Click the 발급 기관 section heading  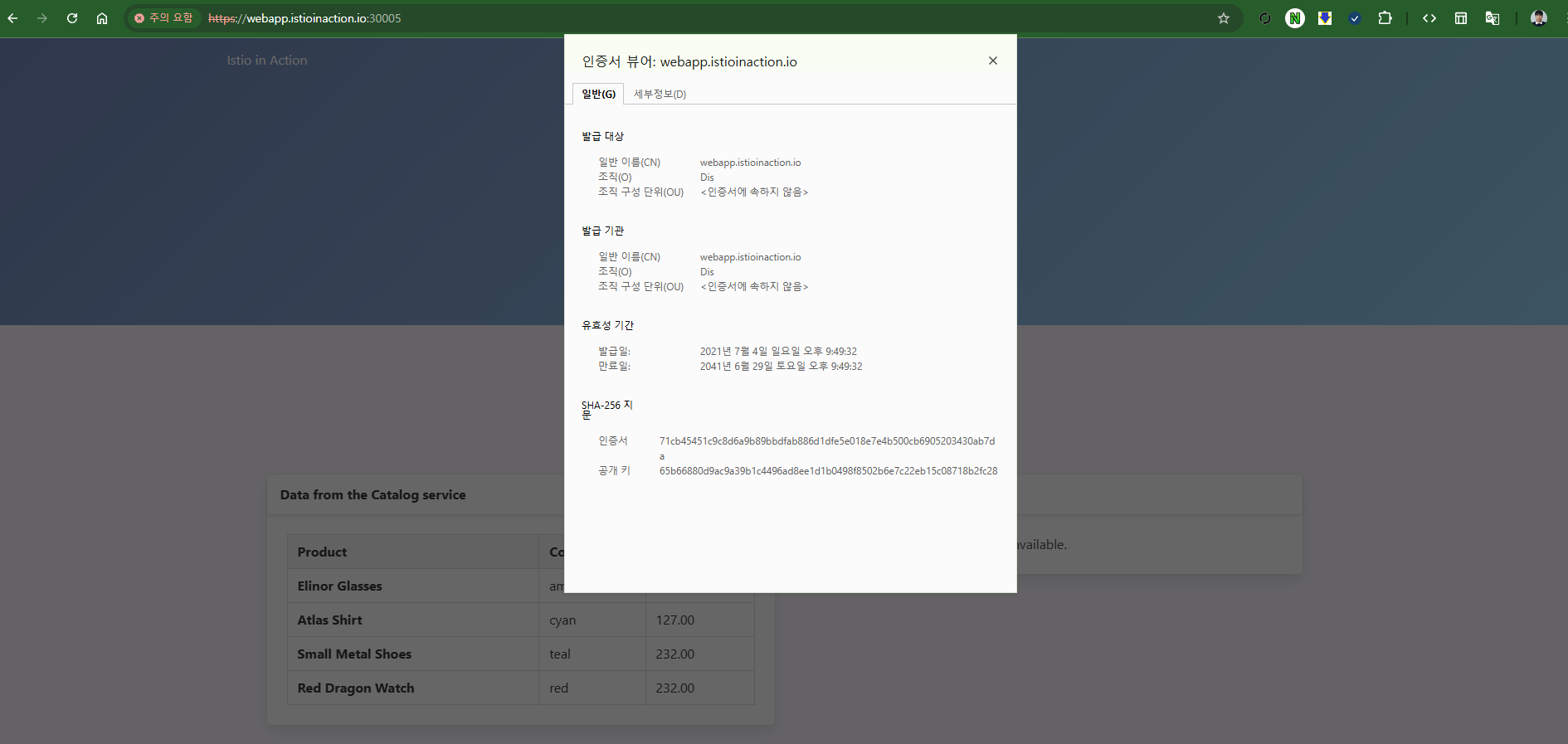[x=602, y=231]
